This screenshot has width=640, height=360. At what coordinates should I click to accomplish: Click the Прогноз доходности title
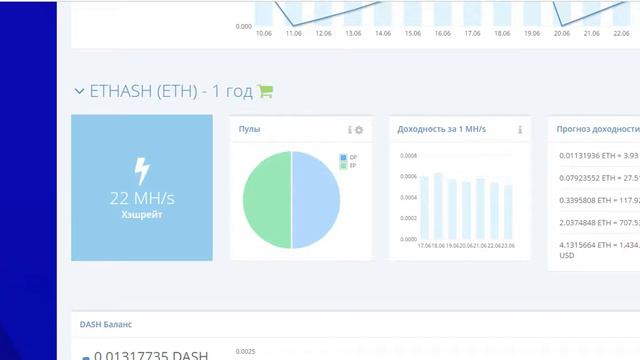pos(598,129)
